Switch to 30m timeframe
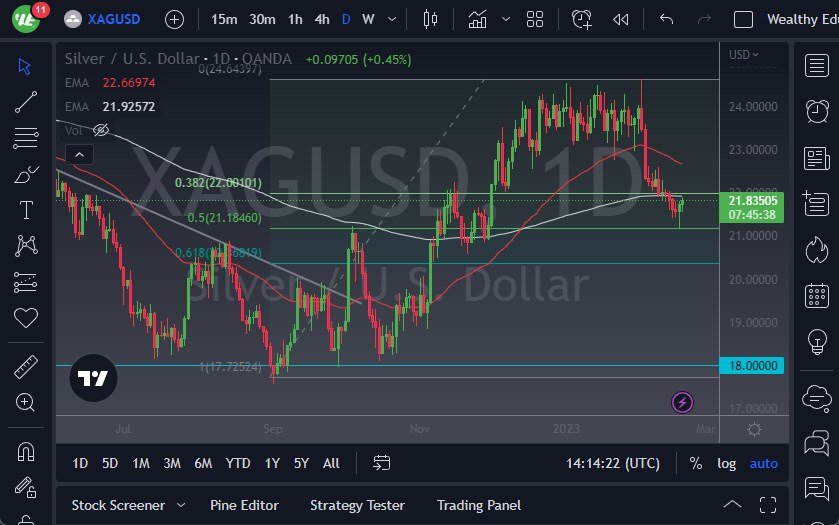Viewport: 839px width, 525px height. [x=262, y=20]
